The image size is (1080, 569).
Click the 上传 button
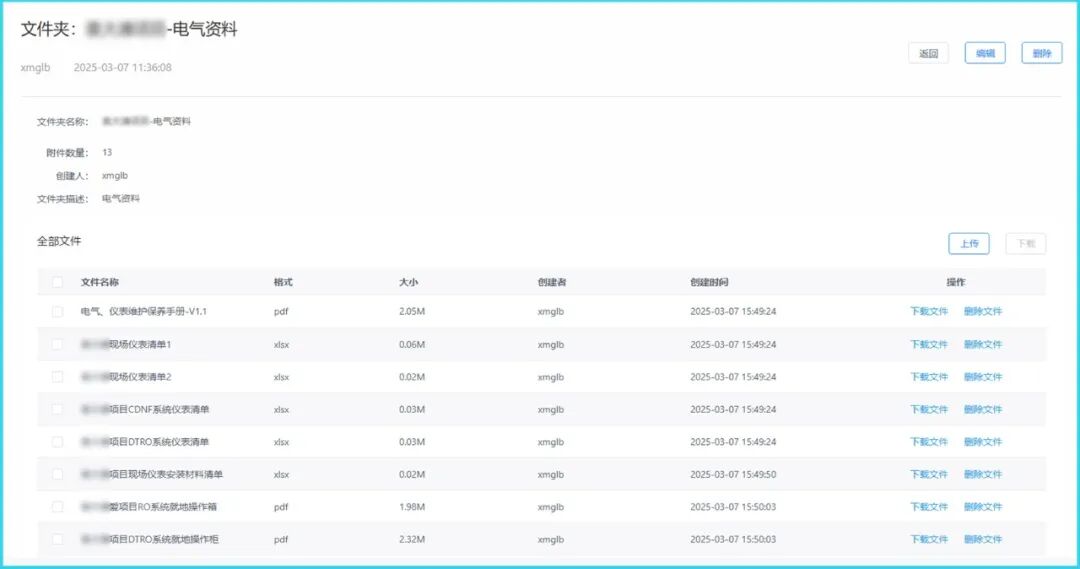coord(968,243)
